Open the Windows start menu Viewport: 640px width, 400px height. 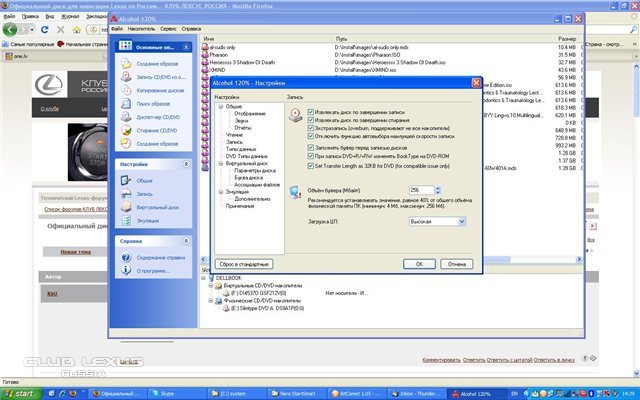point(20,394)
